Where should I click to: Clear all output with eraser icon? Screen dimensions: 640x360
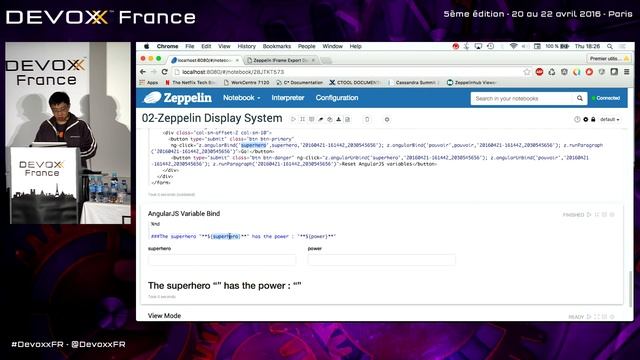(320, 119)
